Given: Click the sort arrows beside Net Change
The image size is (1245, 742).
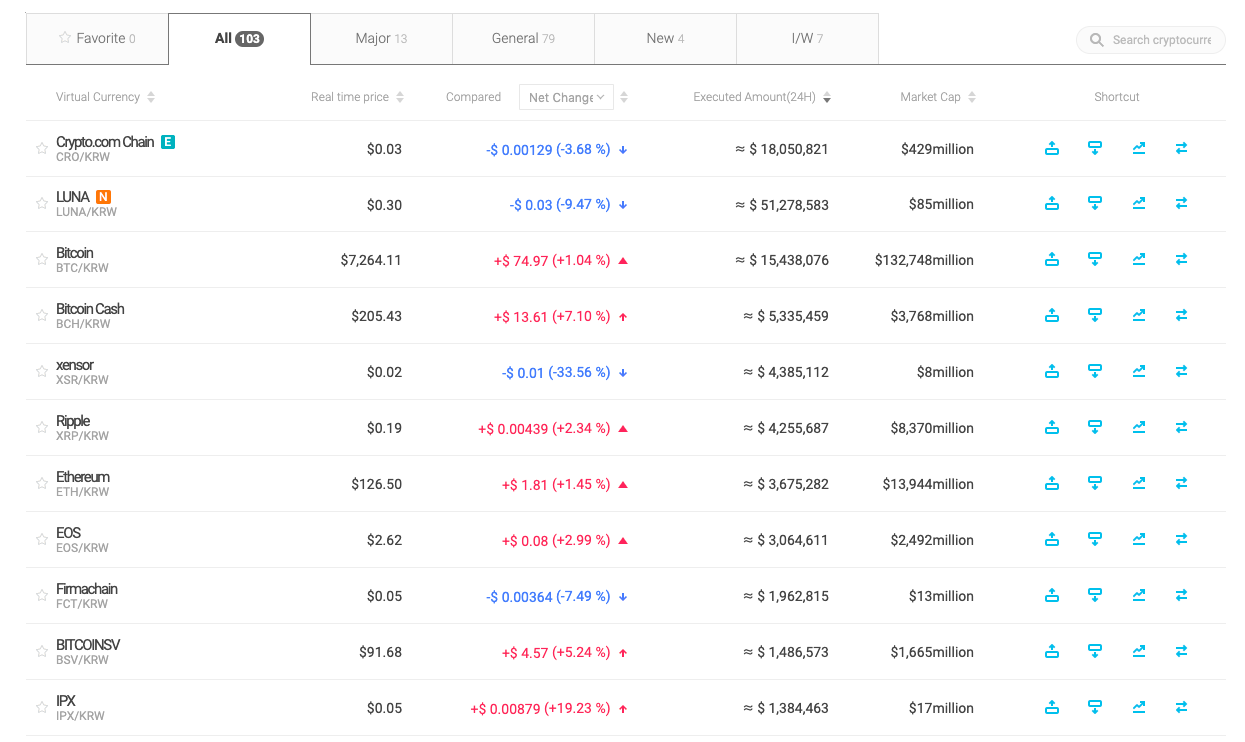Looking at the screenshot, I should tap(624, 97).
